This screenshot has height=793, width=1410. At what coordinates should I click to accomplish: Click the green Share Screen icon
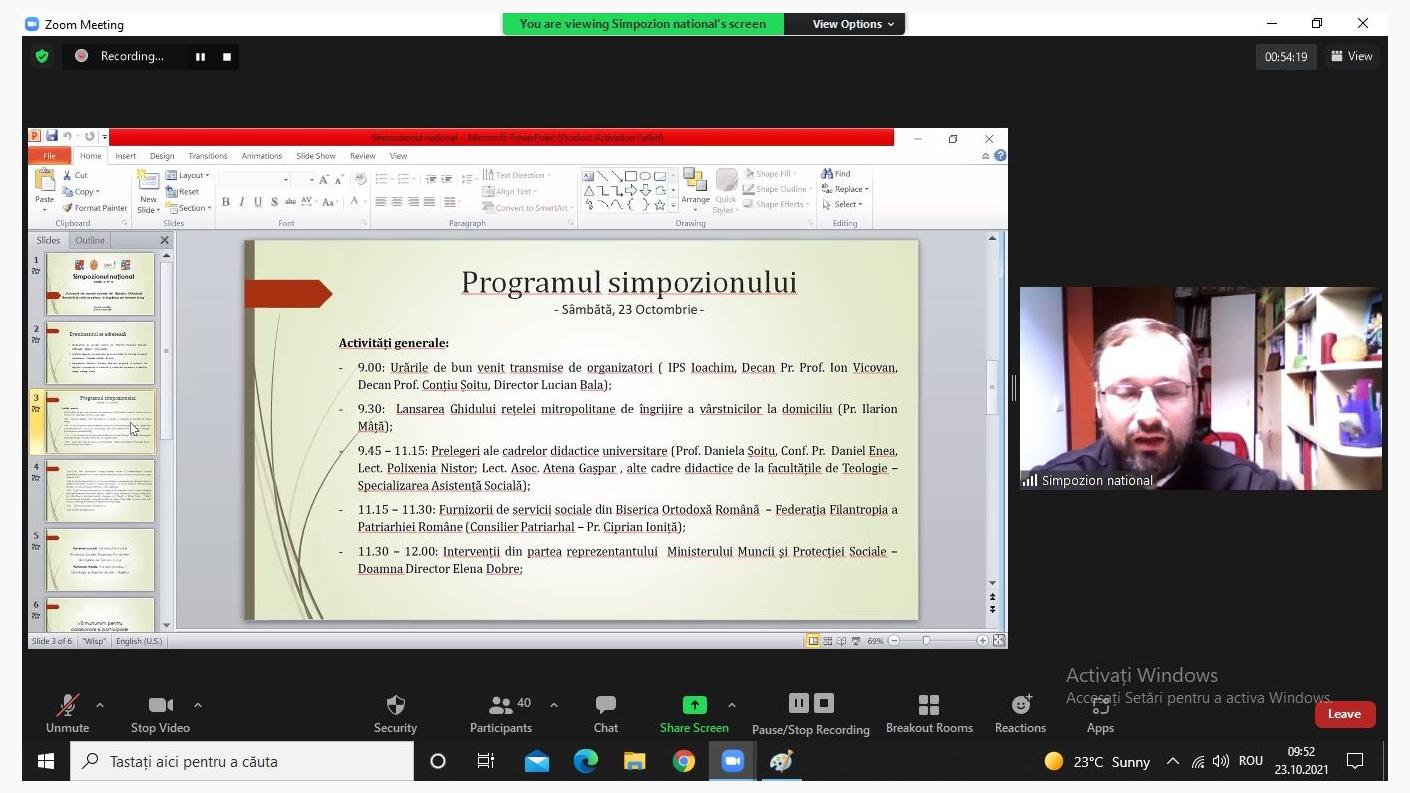694,705
